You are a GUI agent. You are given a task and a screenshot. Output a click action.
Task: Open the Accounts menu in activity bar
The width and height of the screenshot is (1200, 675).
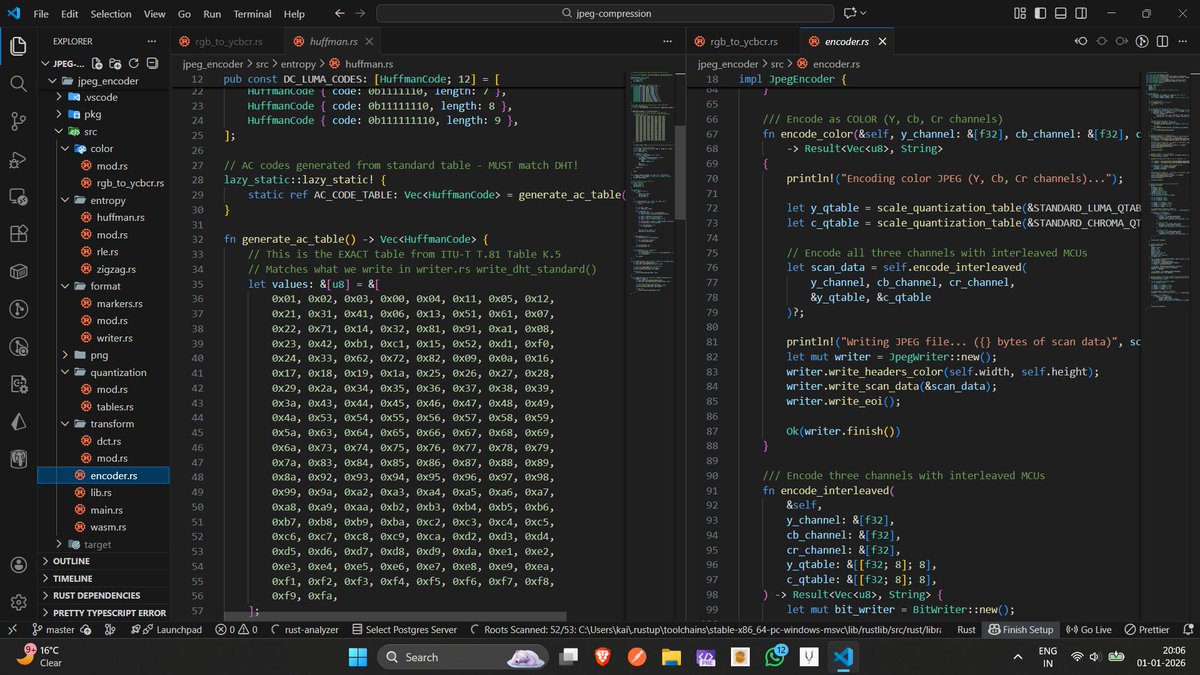(x=18, y=565)
